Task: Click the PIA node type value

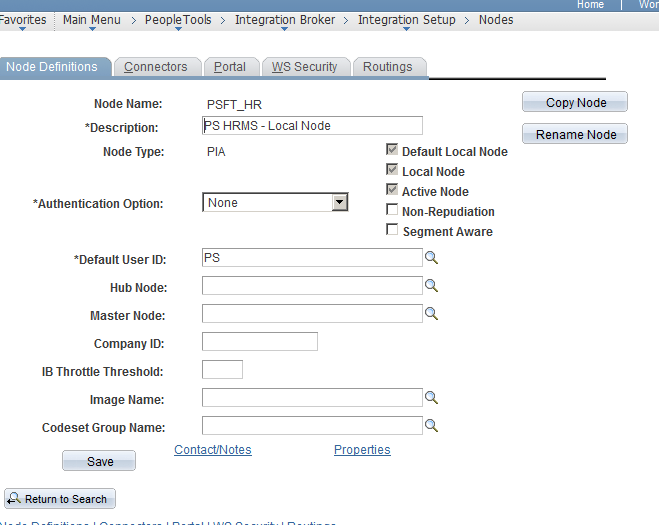Action: (x=216, y=152)
